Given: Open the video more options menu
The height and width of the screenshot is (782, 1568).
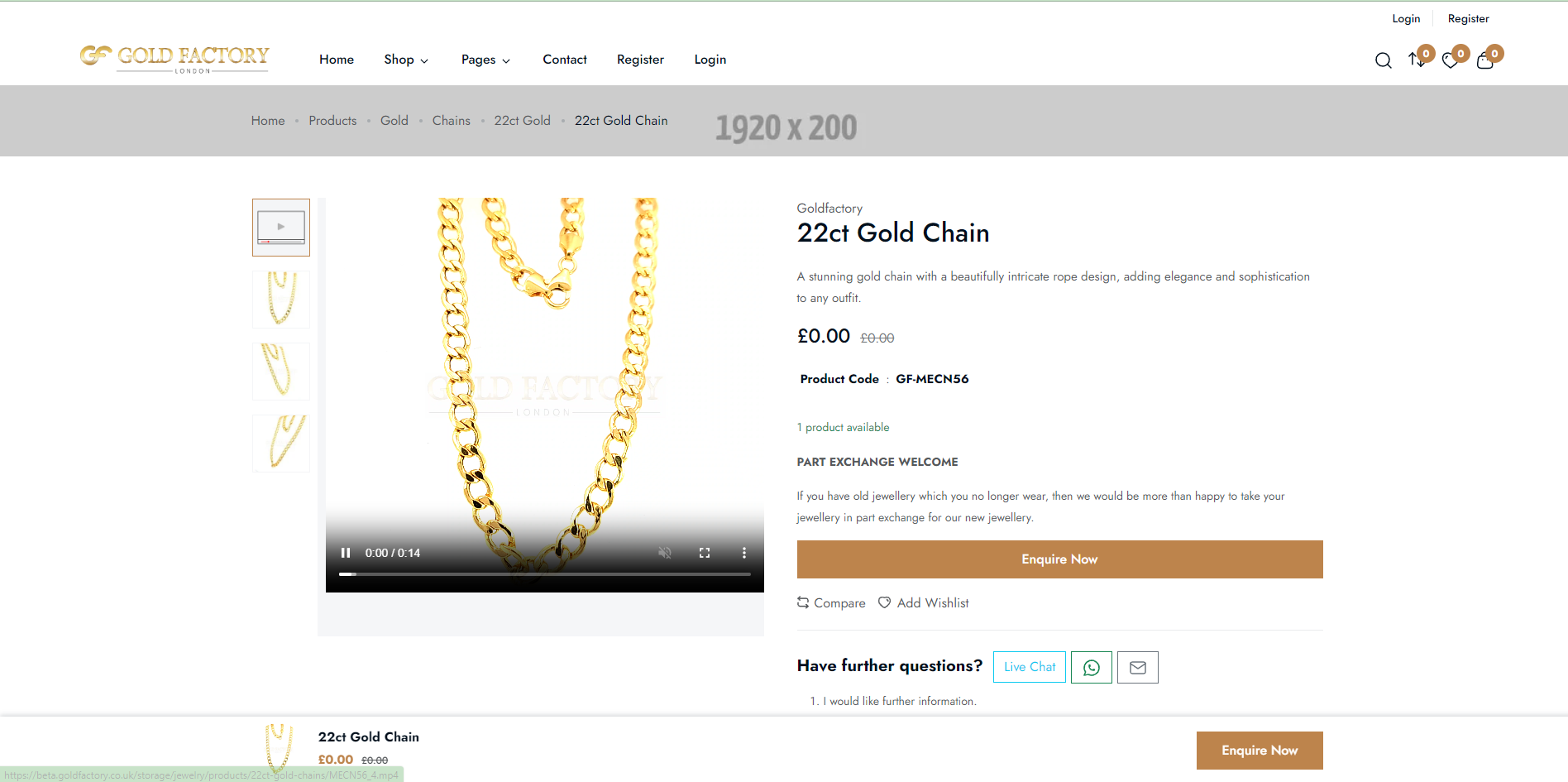Looking at the screenshot, I should coord(744,553).
